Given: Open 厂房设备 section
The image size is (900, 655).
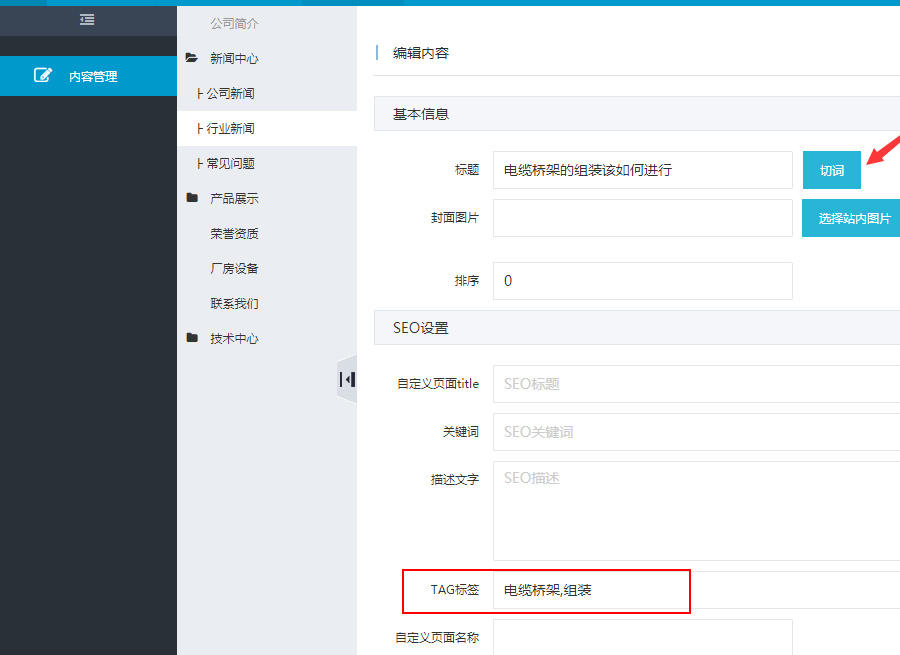Looking at the screenshot, I should tap(234, 269).
